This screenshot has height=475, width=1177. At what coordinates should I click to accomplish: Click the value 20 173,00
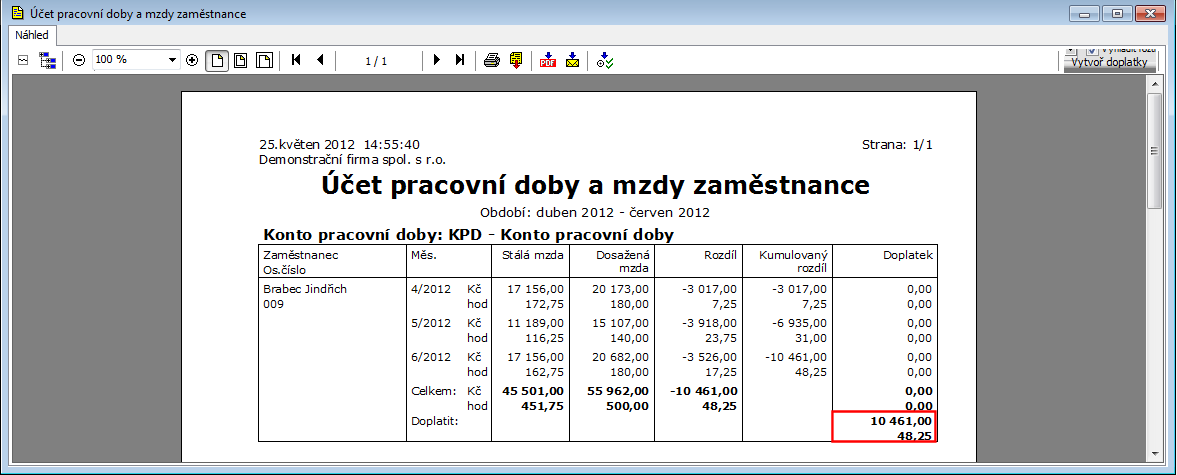[x=619, y=289]
